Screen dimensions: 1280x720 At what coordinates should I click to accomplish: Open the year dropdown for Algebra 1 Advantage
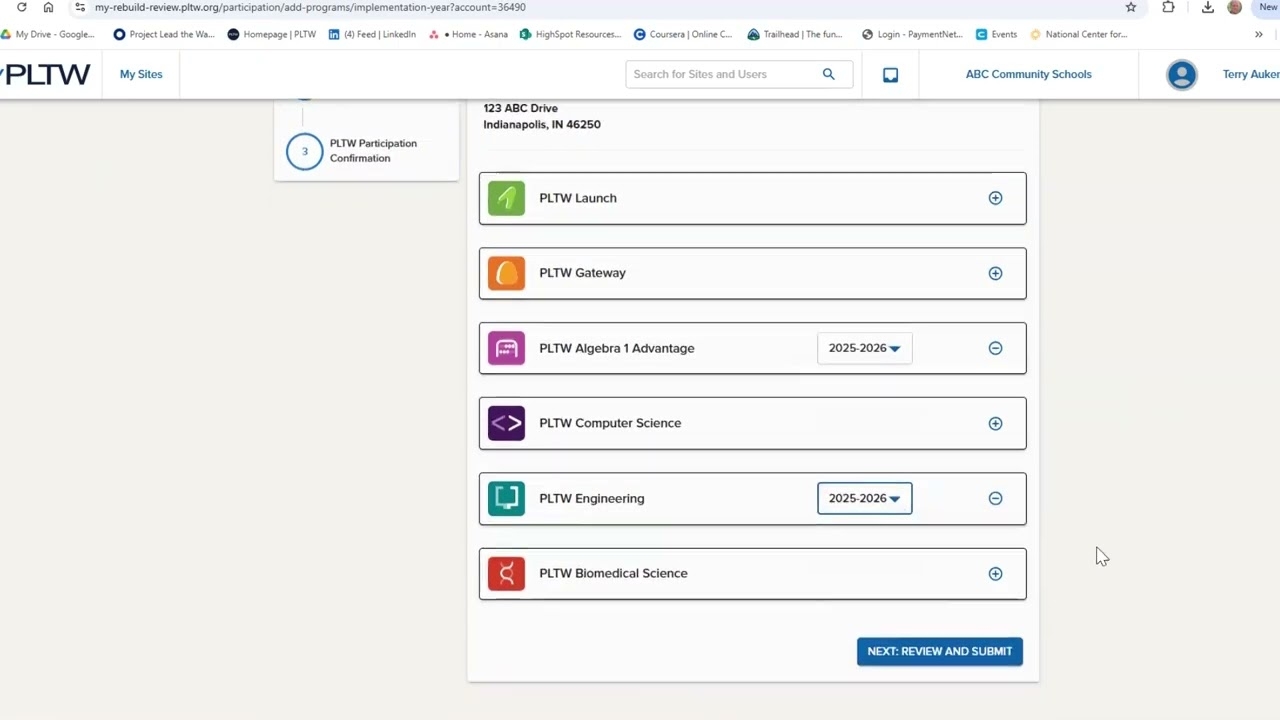(x=864, y=347)
